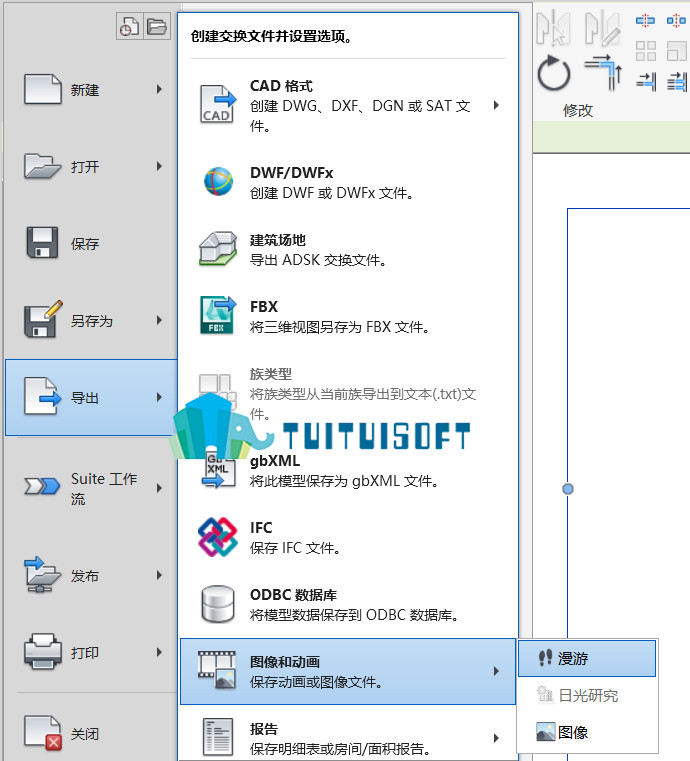Click the filmstrip image and animation icon
The image size is (690, 761).
click(x=217, y=670)
